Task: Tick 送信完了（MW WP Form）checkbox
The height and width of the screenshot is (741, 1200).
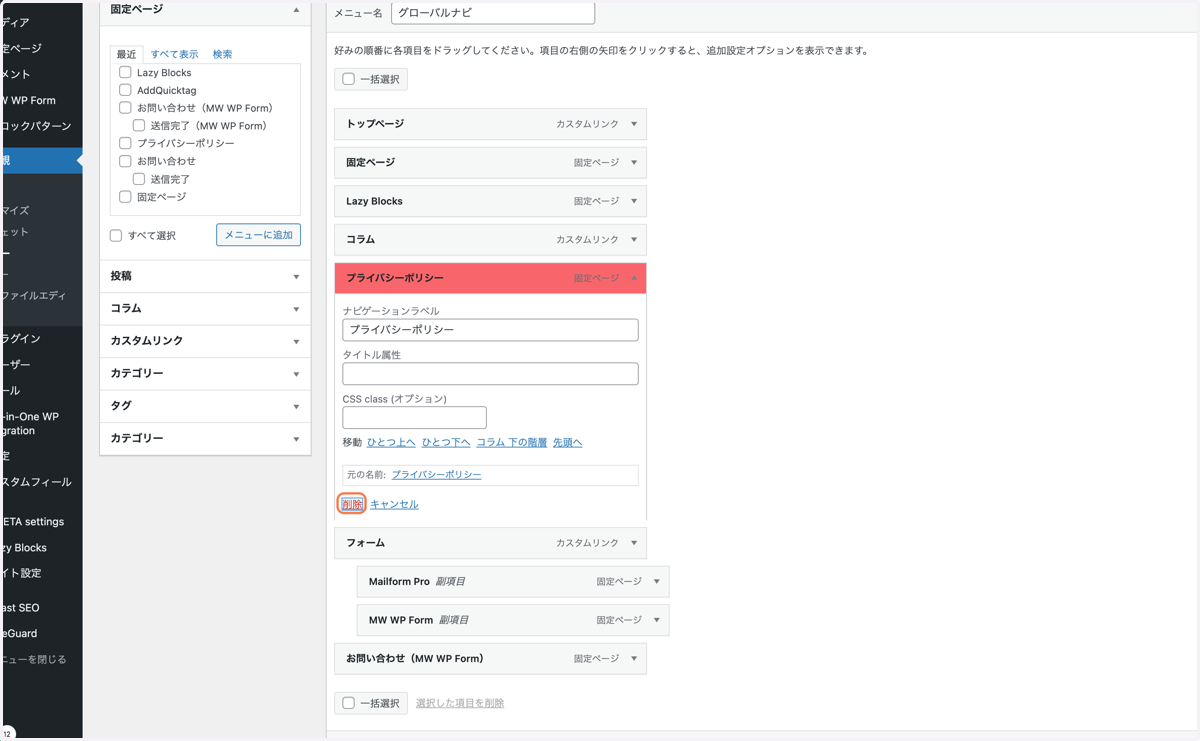Action: 139,126
